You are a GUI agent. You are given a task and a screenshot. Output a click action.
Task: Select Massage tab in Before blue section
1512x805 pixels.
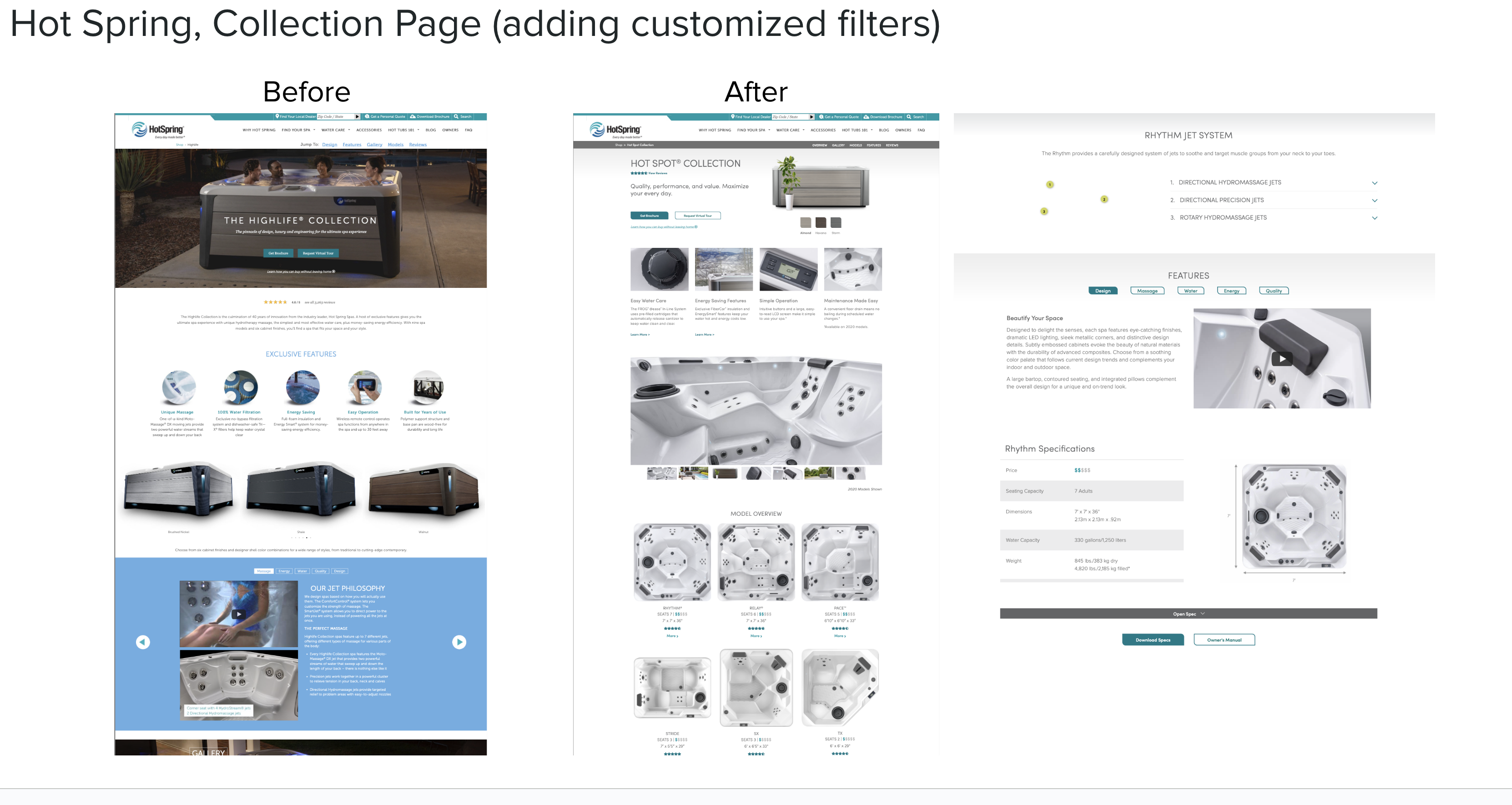(x=263, y=571)
